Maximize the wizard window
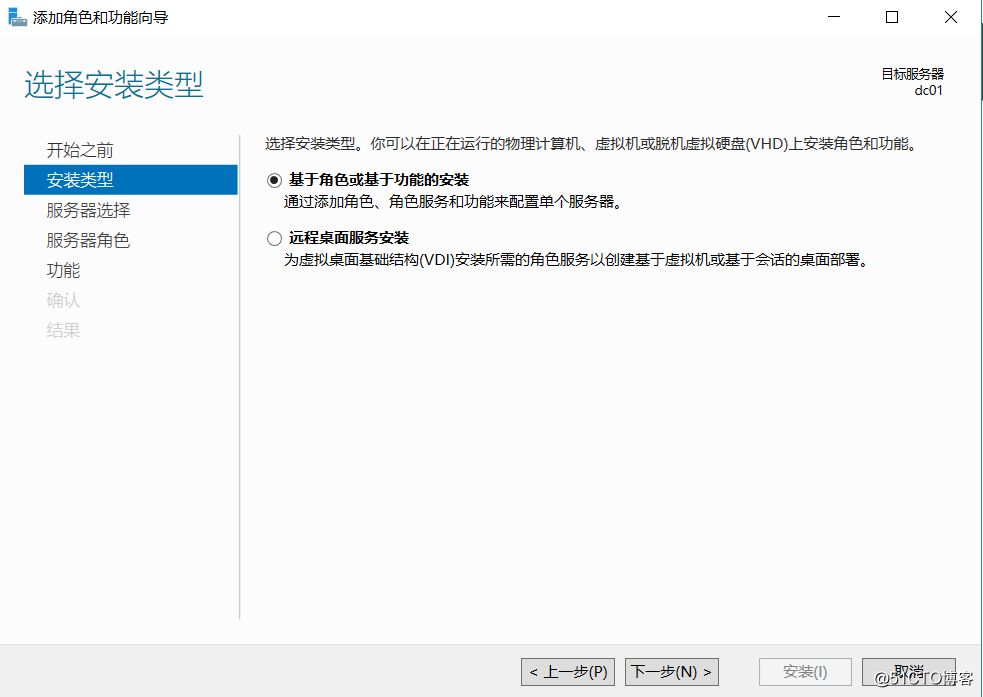 click(x=892, y=17)
